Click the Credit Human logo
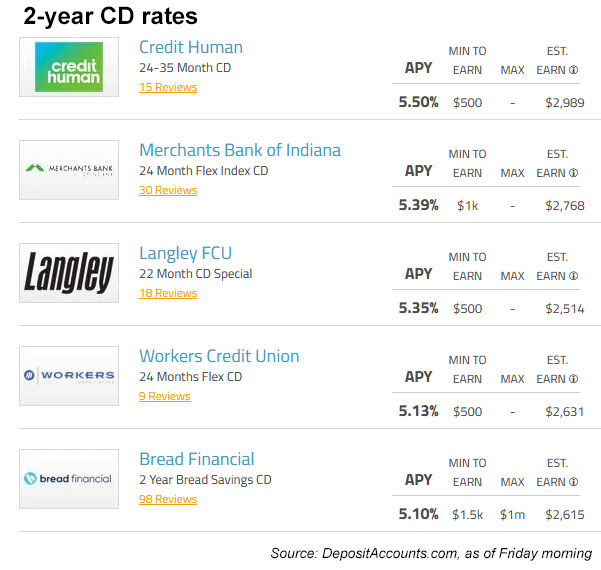Viewport: 601px width, 570px height. pos(68,67)
